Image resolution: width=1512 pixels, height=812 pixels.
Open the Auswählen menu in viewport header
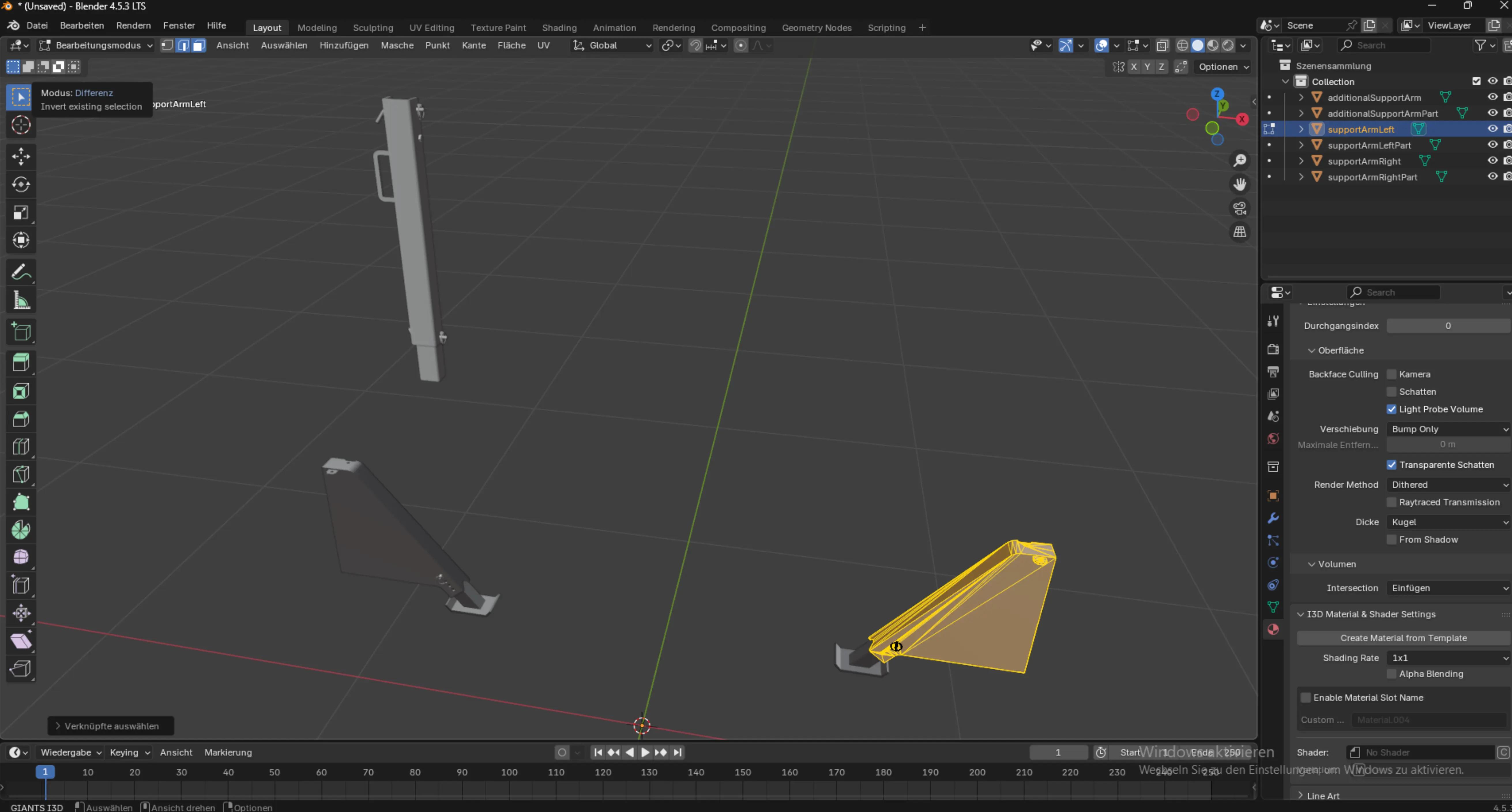tap(284, 45)
